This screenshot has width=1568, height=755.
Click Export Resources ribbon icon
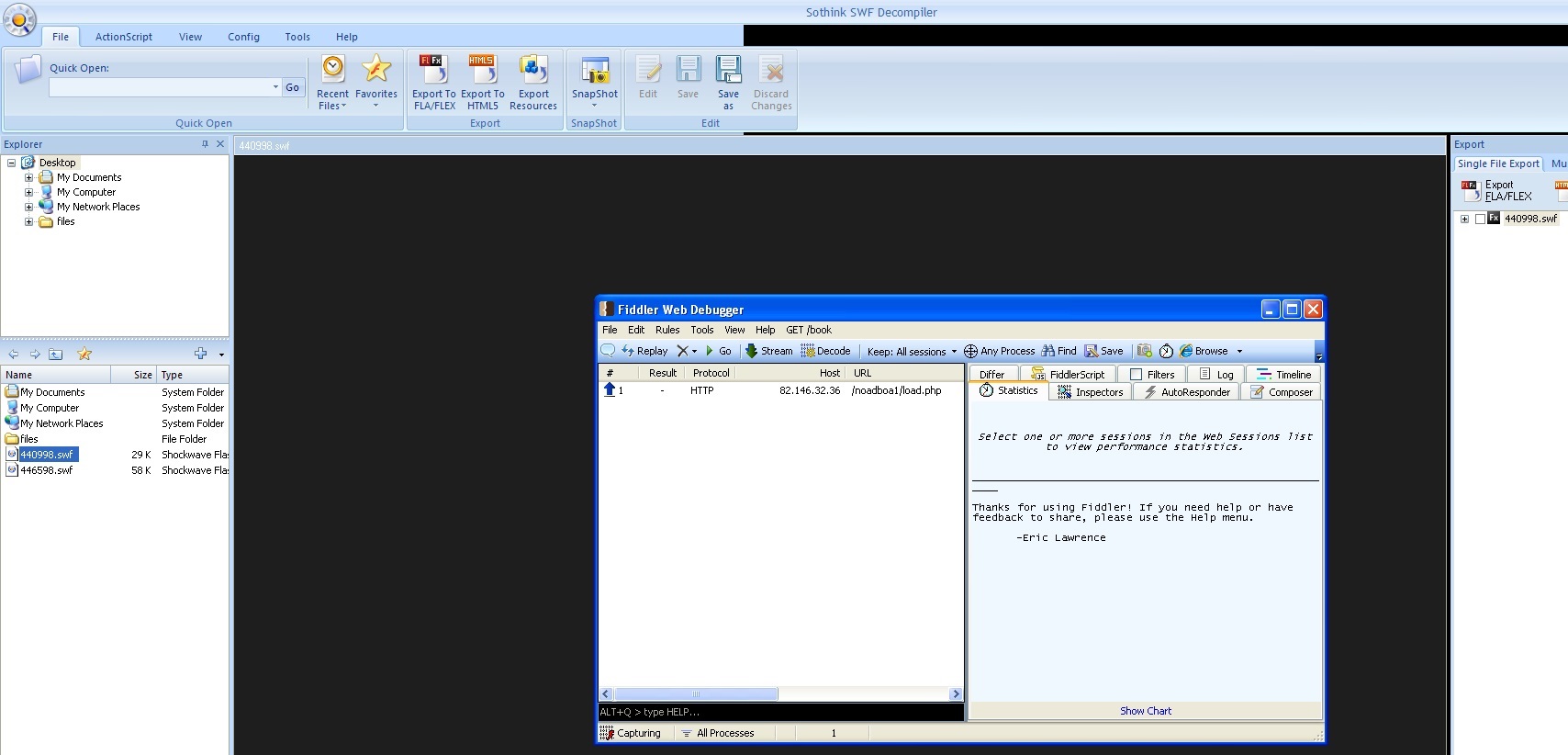(x=533, y=82)
